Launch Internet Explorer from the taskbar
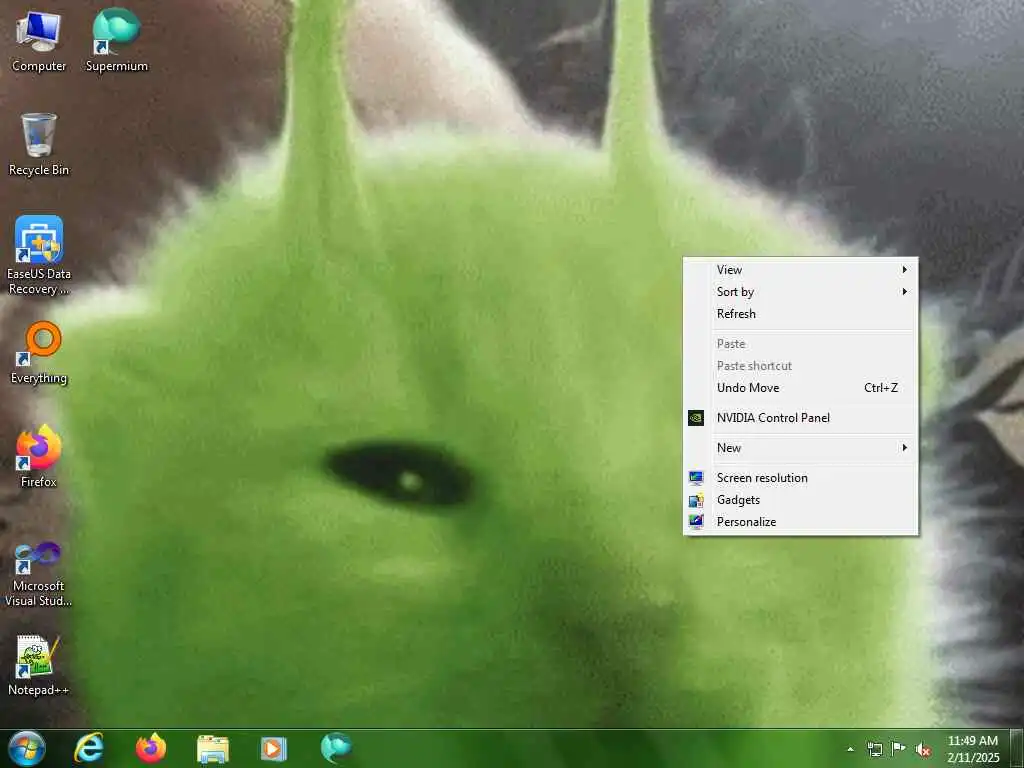 89,748
